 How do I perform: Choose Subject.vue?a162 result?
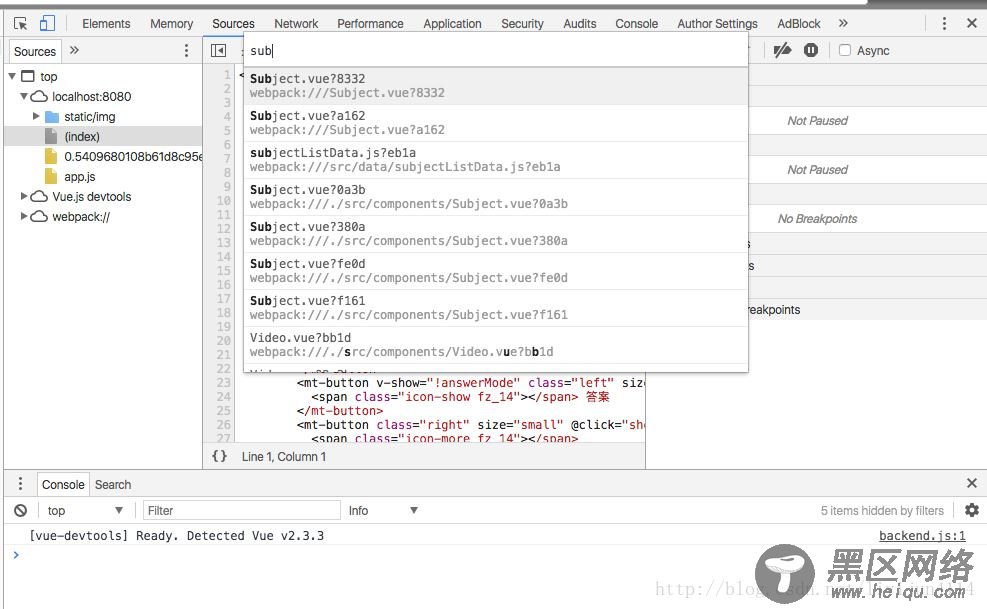[495, 123]
